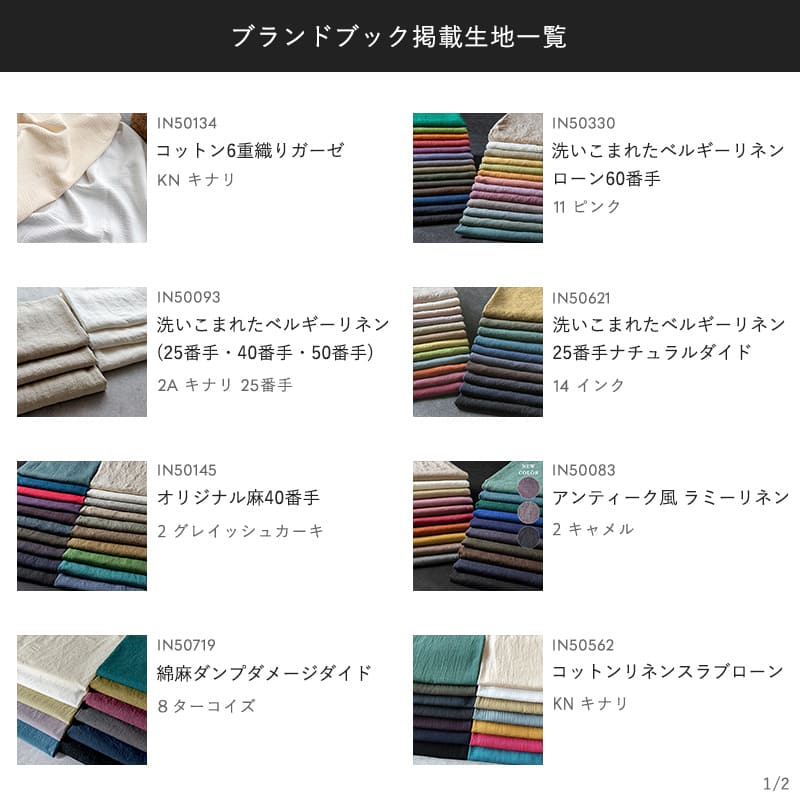Select the IN50719 damaged dyed fabric thumbnail
Viewport: 800px width, 800px height.
click(82, 699)
